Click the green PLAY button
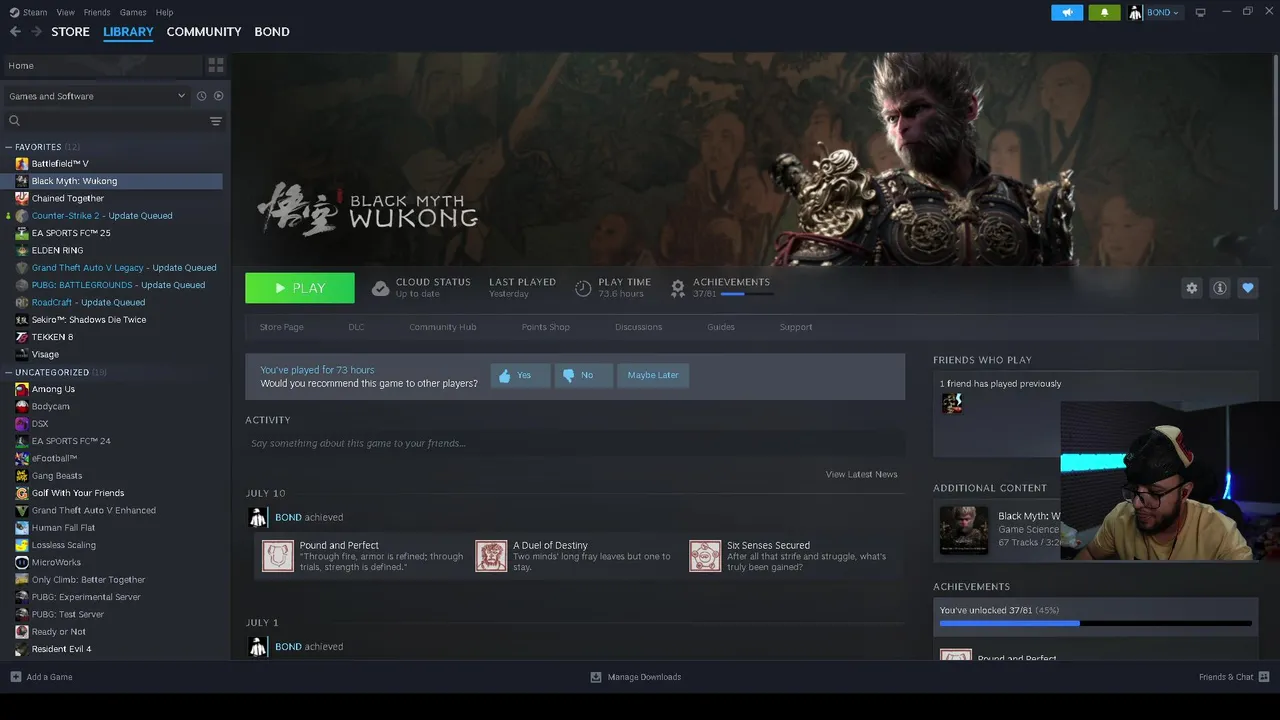 300,288
